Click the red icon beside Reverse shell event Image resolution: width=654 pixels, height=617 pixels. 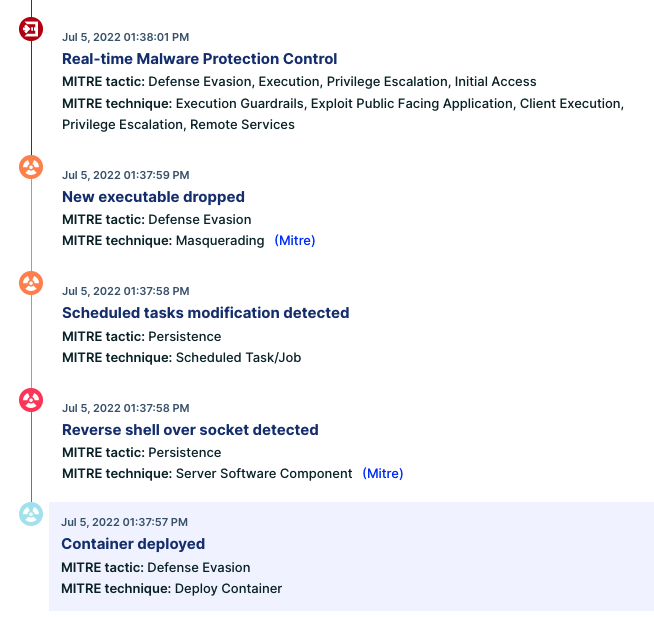[31, 400]
